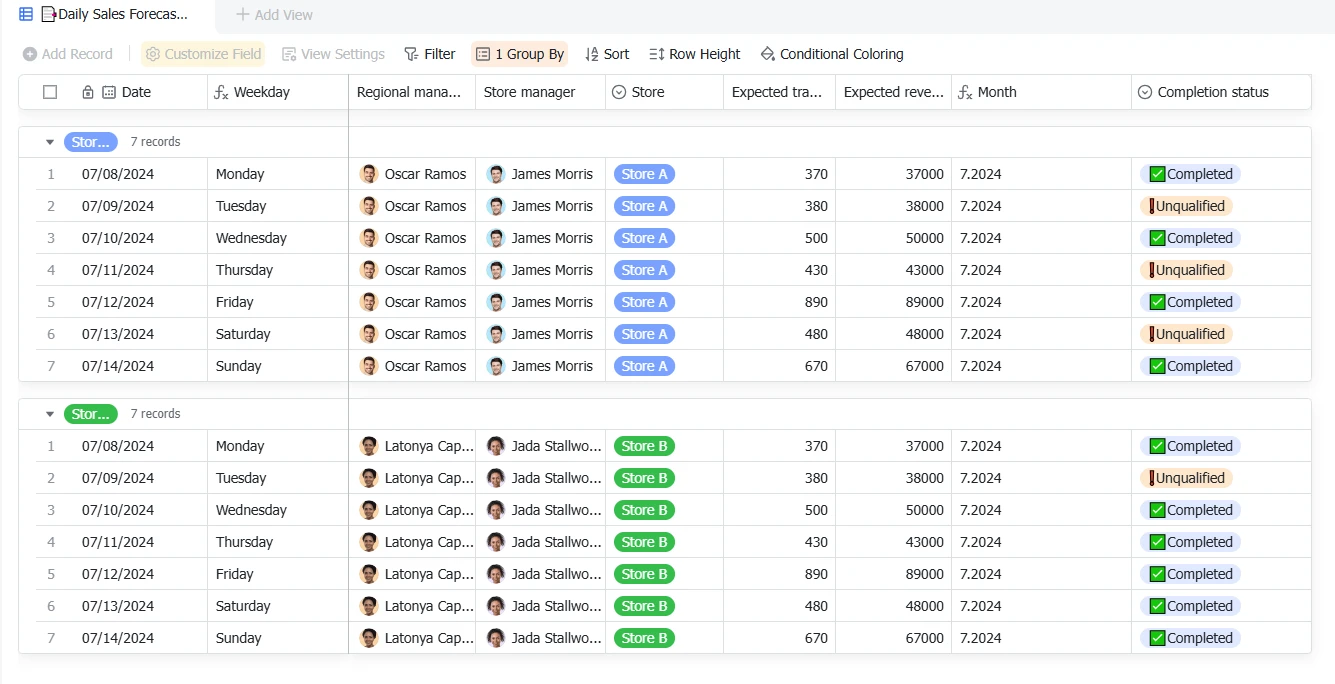
Task: Click the blue group label tag
Action: (x=91, y=142)
